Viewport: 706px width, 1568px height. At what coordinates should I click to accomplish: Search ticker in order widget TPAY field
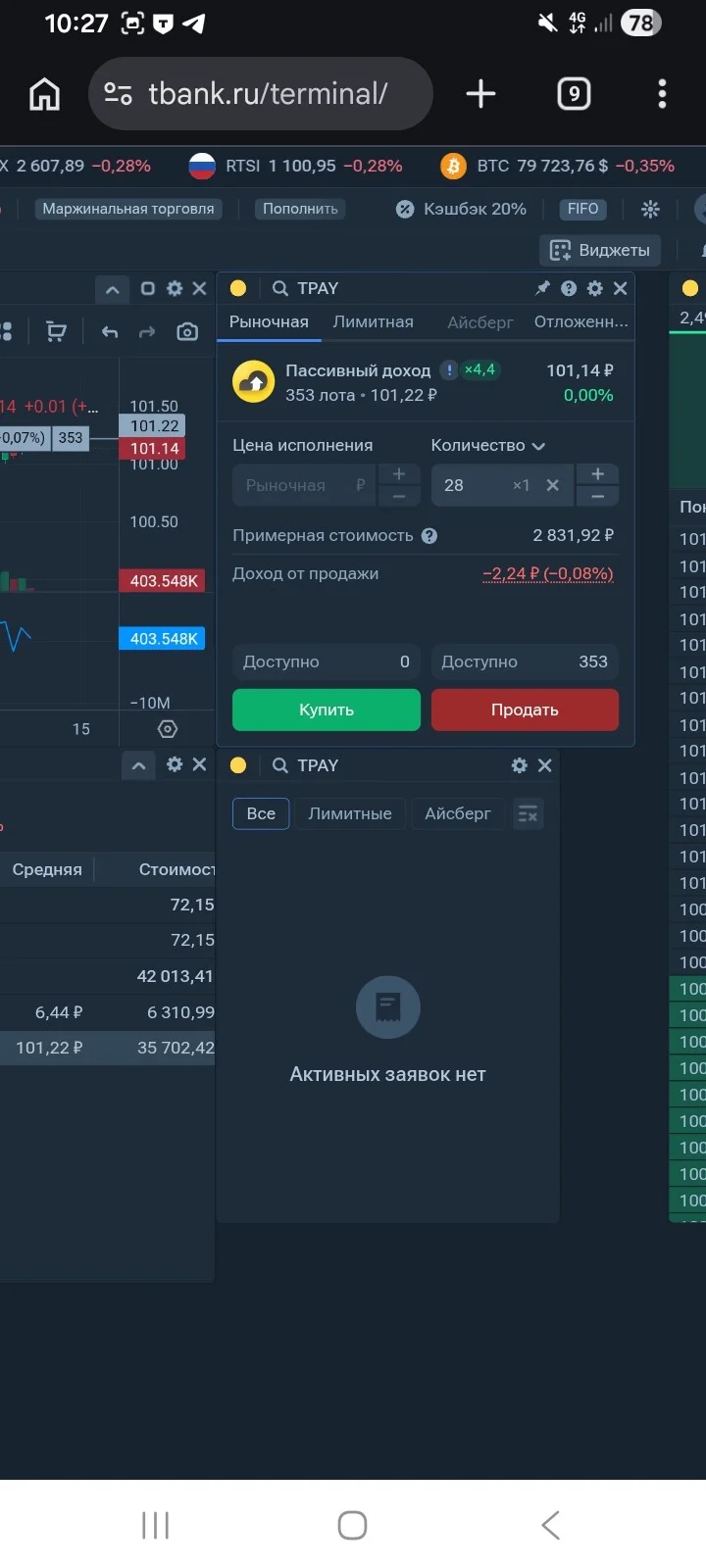[317, 288]
